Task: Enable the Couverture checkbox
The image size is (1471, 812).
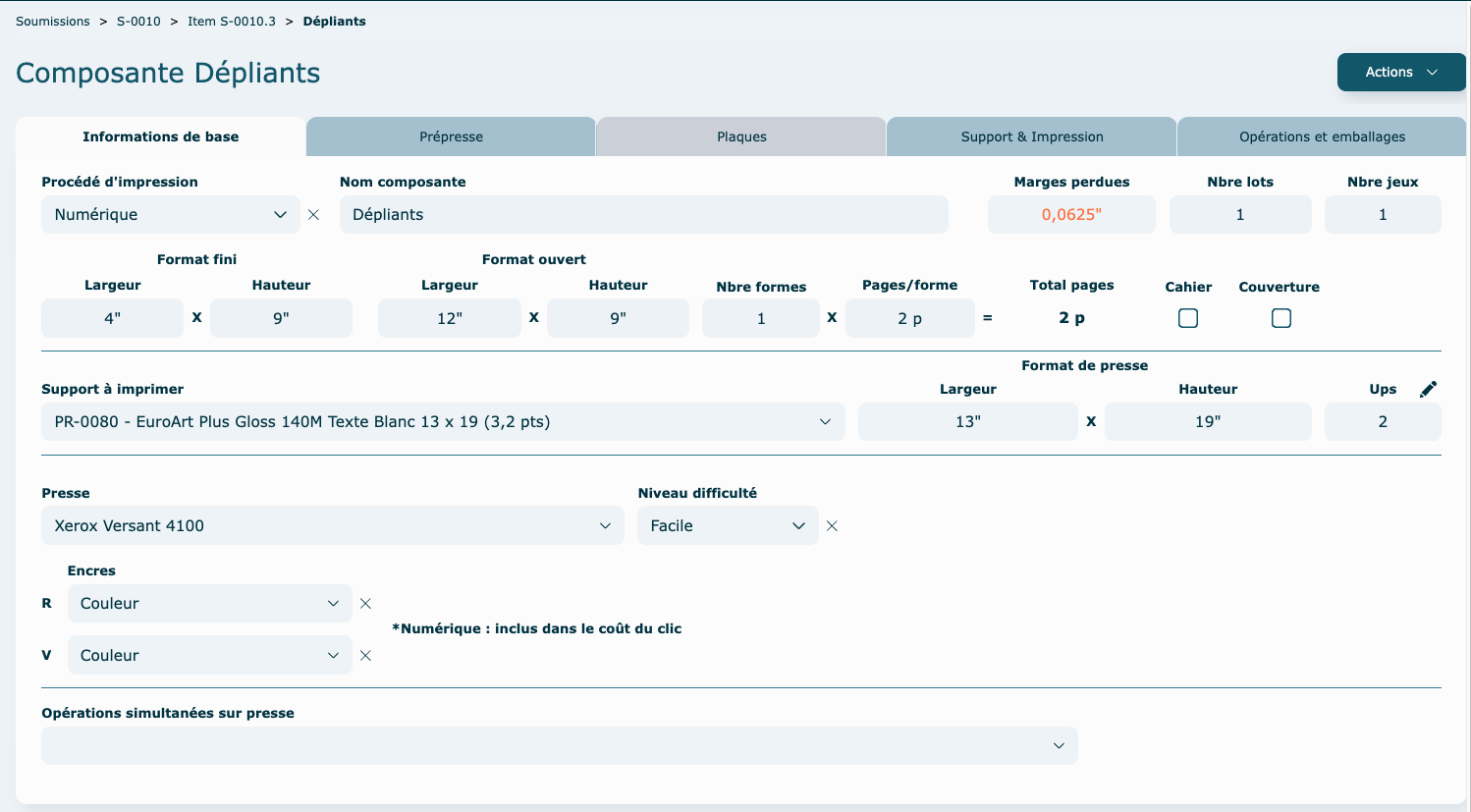Action: coord(1280,318)
